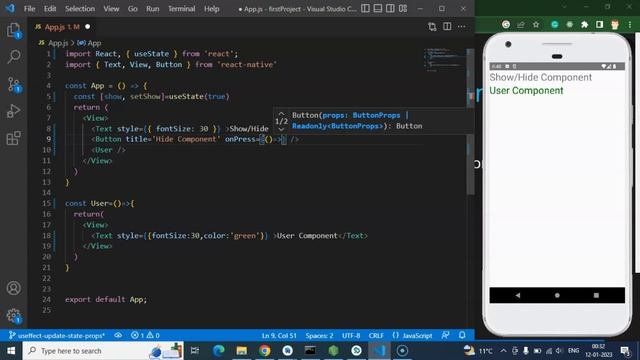
Task: Open changes compare icon in editor toolbar
Action: [432, 27]
